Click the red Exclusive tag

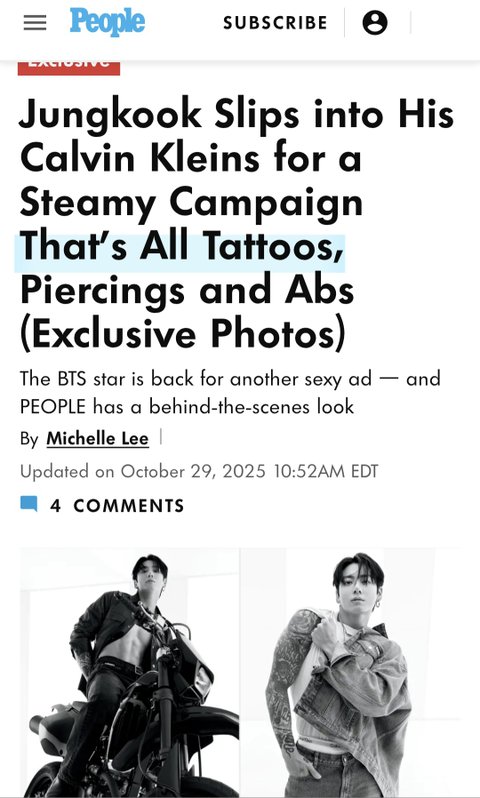click(69, 68)
